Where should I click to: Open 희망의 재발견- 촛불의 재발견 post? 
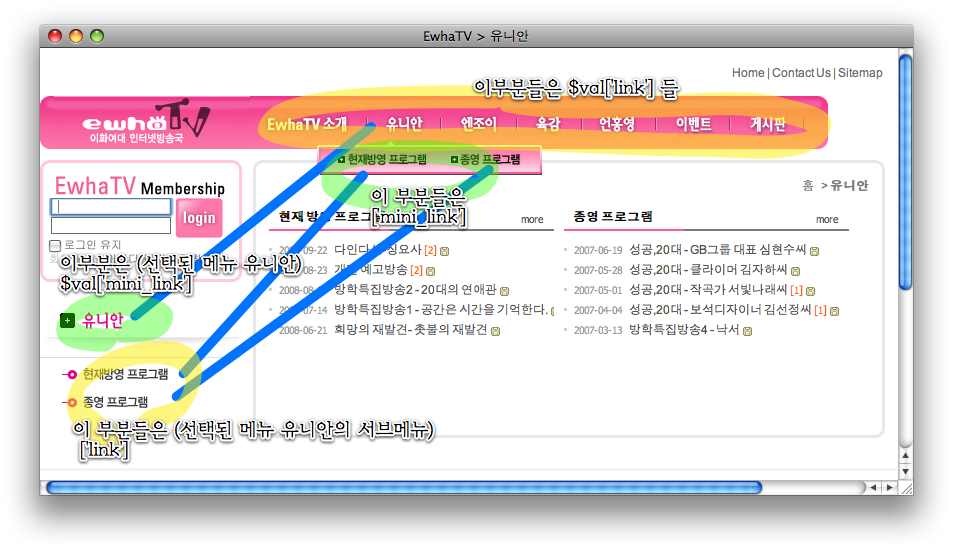[x=411, y=330]
